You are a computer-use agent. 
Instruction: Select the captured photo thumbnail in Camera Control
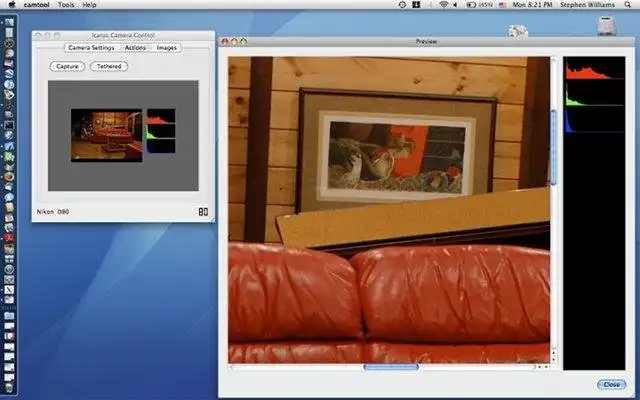[107, 135]
